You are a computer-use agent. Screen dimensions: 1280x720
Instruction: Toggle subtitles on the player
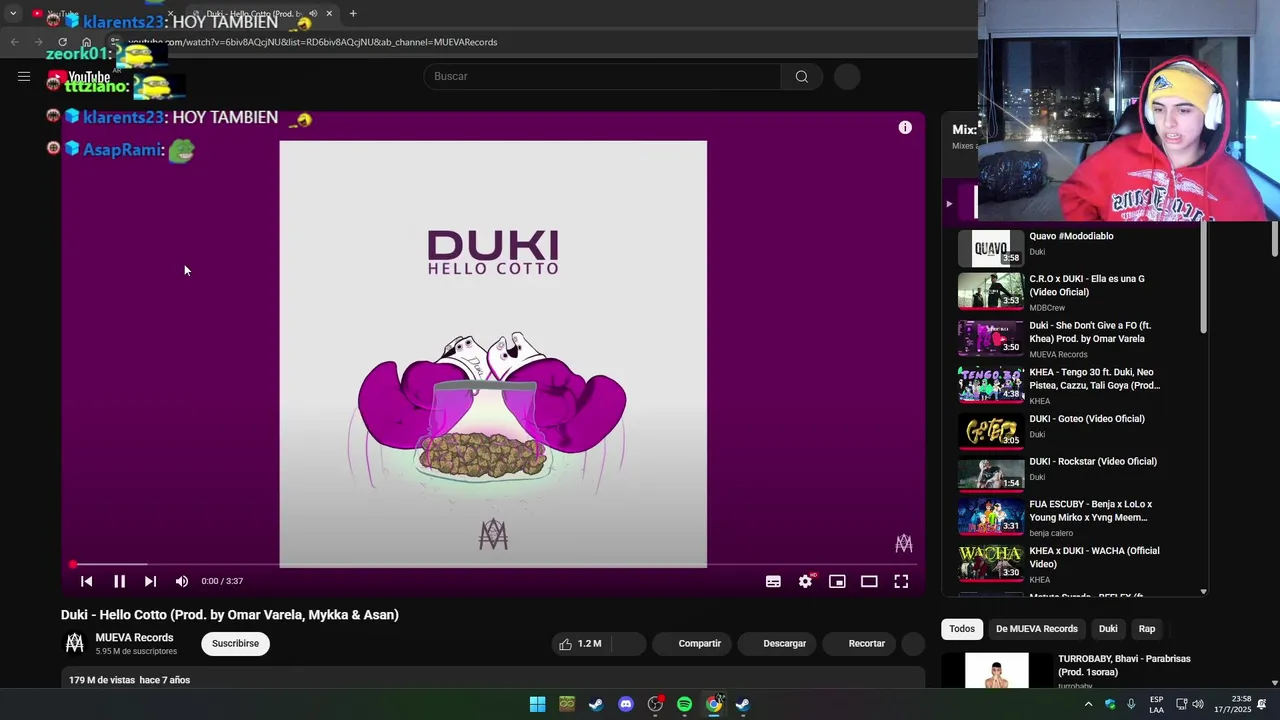(x=773, y=581)
